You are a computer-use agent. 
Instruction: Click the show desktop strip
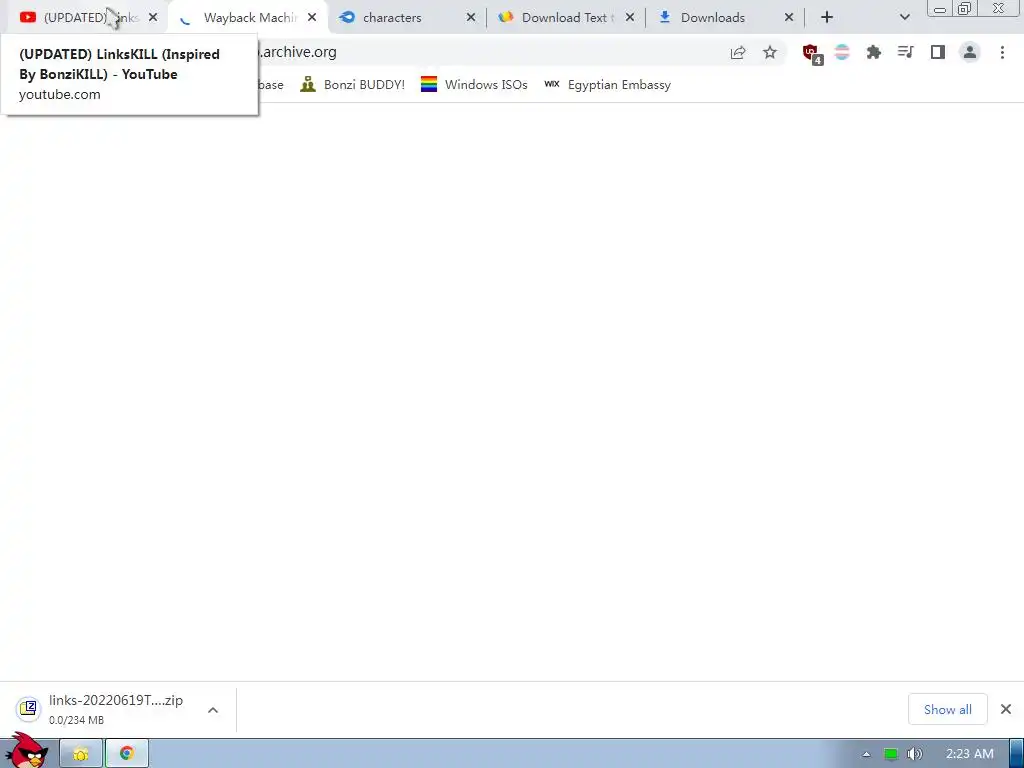(x=1016, y=754)
